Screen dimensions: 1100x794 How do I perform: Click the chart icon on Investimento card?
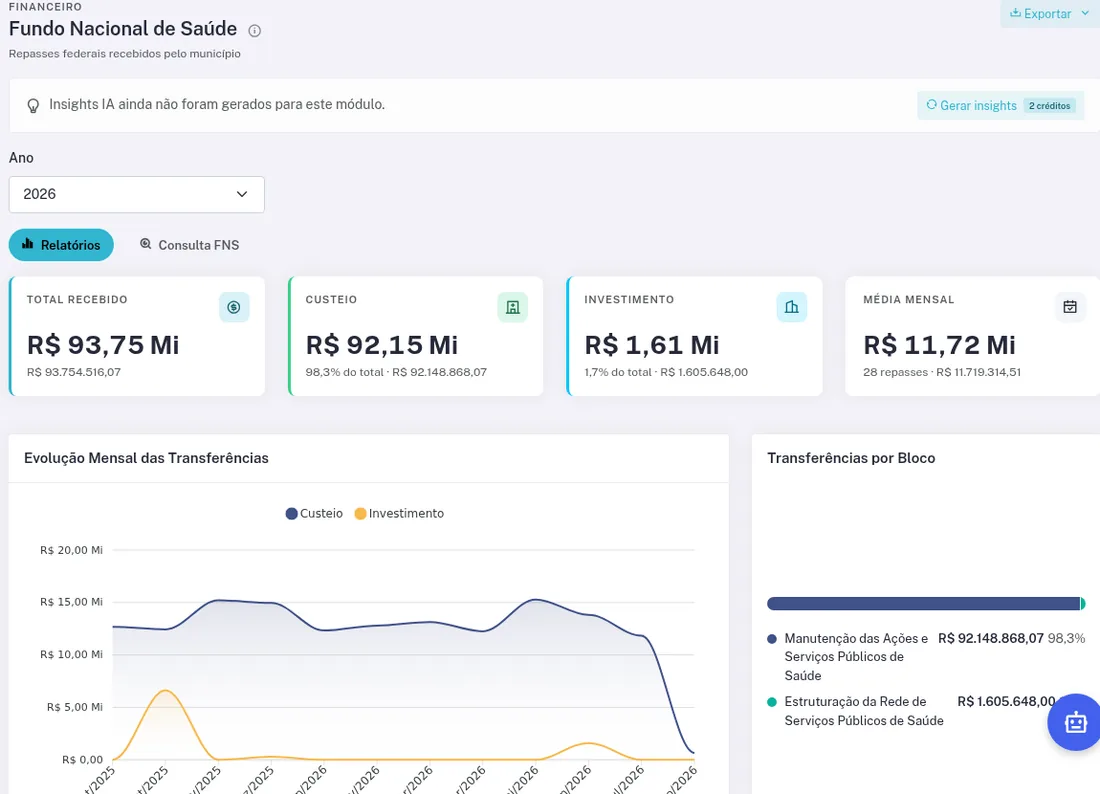click(791, 307)
